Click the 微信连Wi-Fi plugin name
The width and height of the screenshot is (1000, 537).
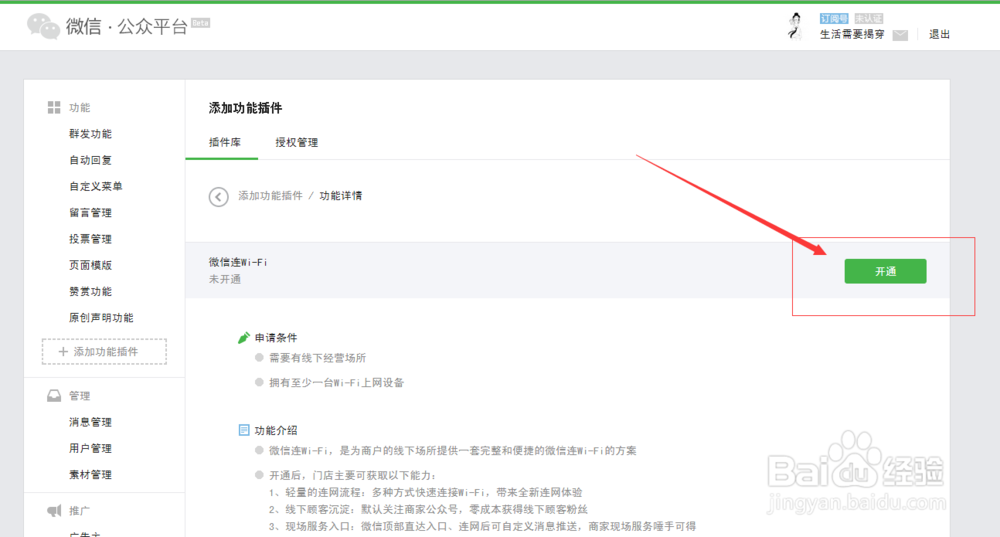tap(238, 262)
